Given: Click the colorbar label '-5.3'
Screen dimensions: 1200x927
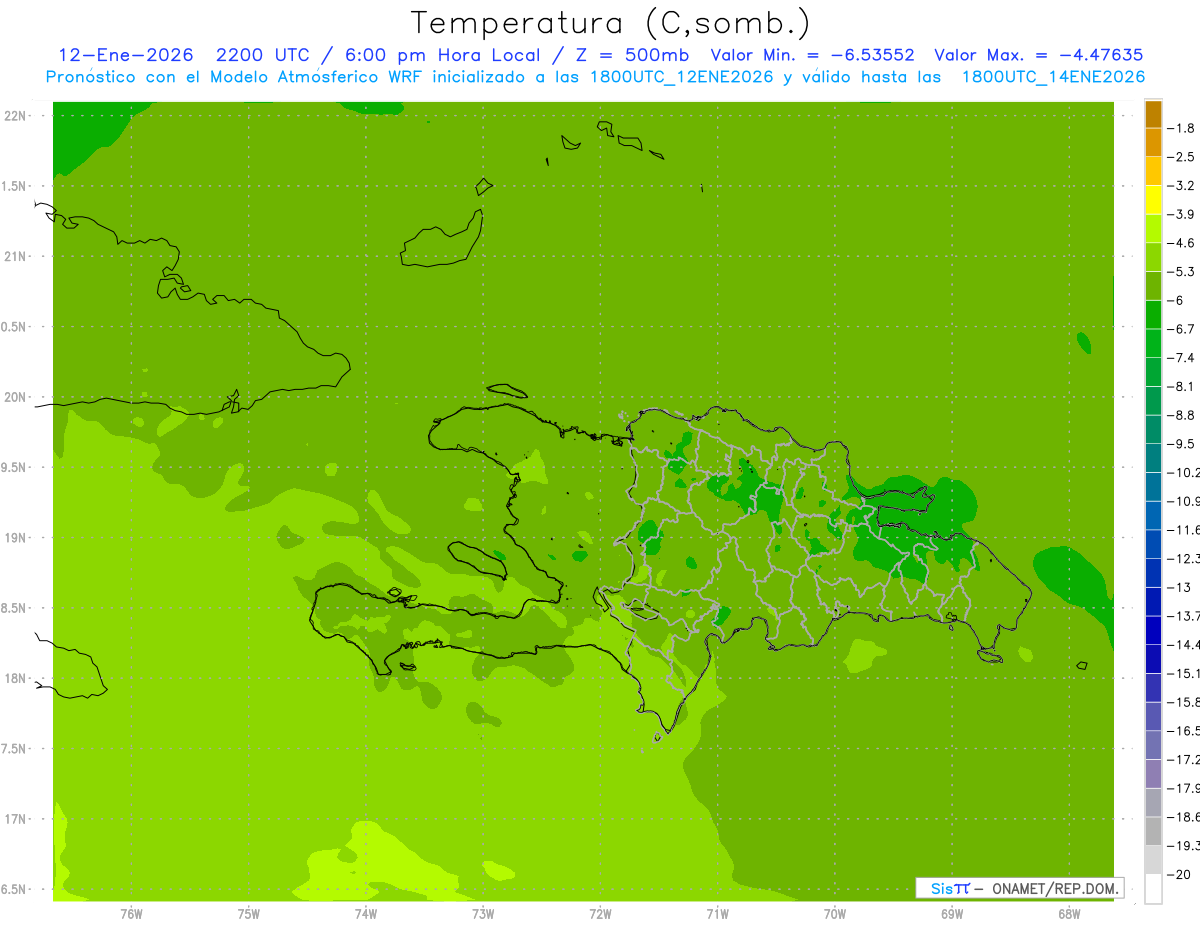Looking at the screenshot, I should (x=1181, y=272).
